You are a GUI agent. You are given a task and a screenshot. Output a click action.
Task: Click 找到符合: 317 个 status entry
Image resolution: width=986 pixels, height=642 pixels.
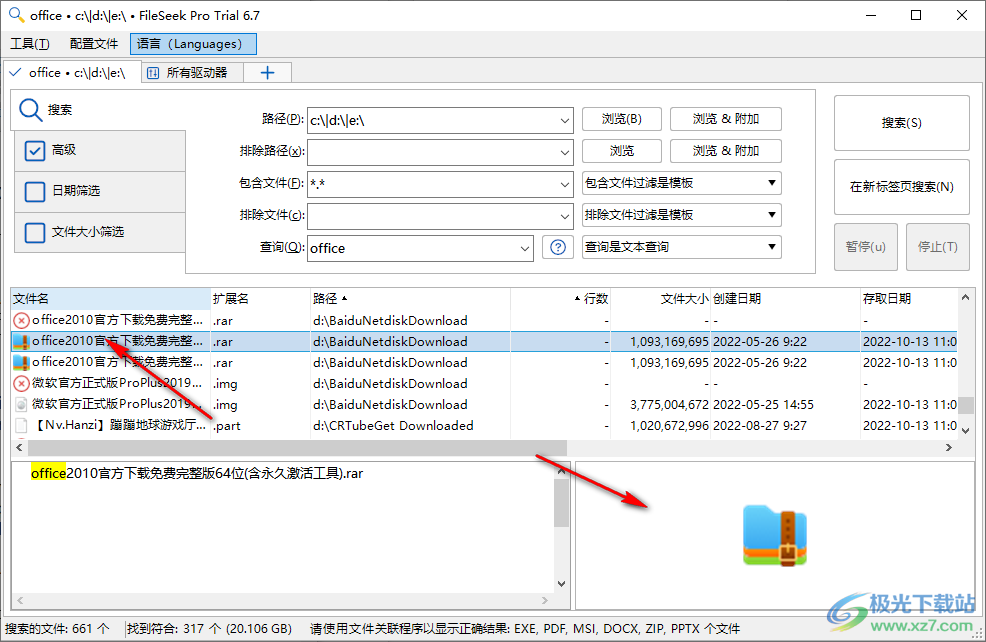(209, 628)
